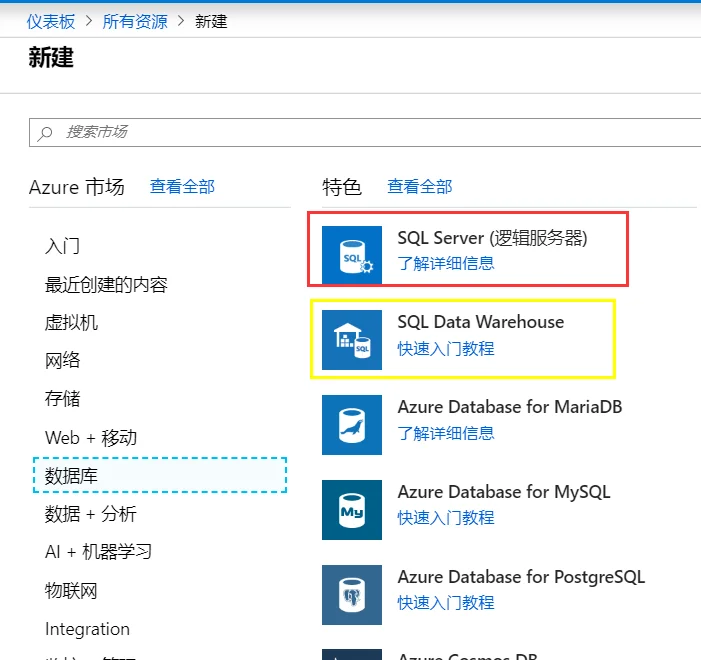Screen dimensions: 701x660
Task: Choose the Azure Database for PostgreSQL icon
Action: (352, 595)
